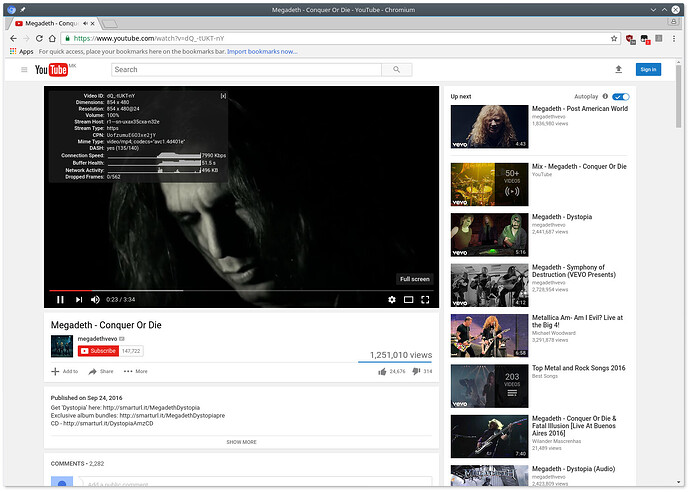Expand description with Show More
The height and width of the screenshot is (492, 690).
pyautogui.click(x=241, y=441)
